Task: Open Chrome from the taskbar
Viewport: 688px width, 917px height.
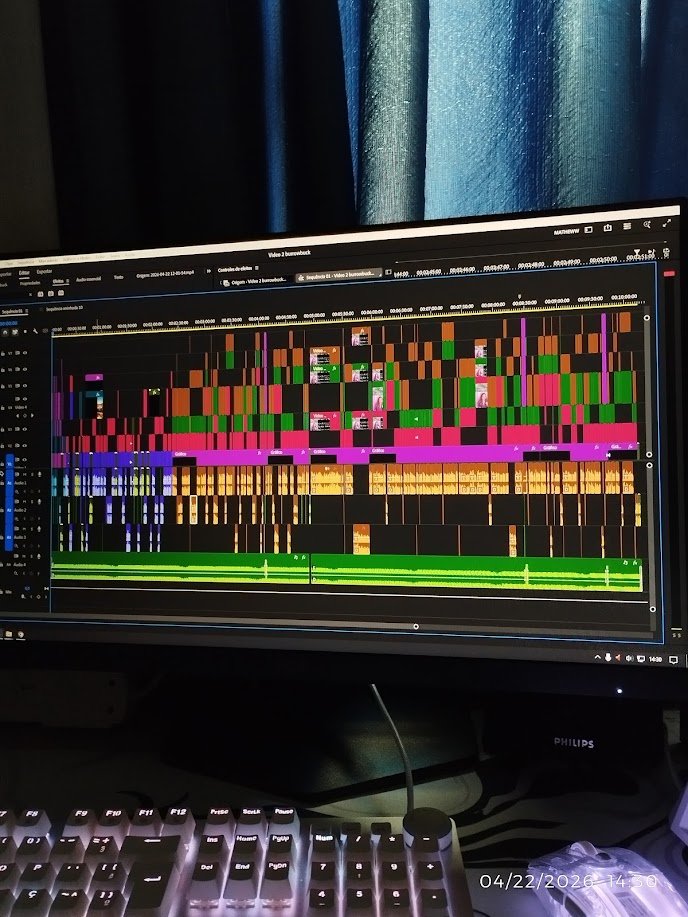Action: 20,634
